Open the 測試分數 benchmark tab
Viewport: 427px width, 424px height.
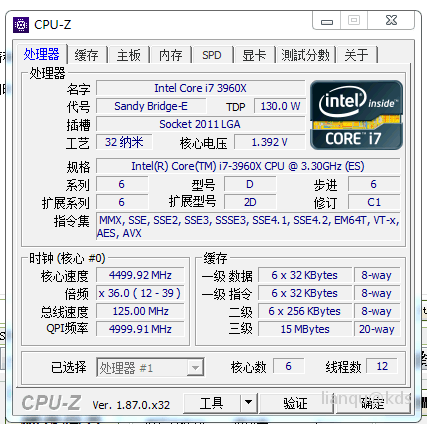pos(305,55)
